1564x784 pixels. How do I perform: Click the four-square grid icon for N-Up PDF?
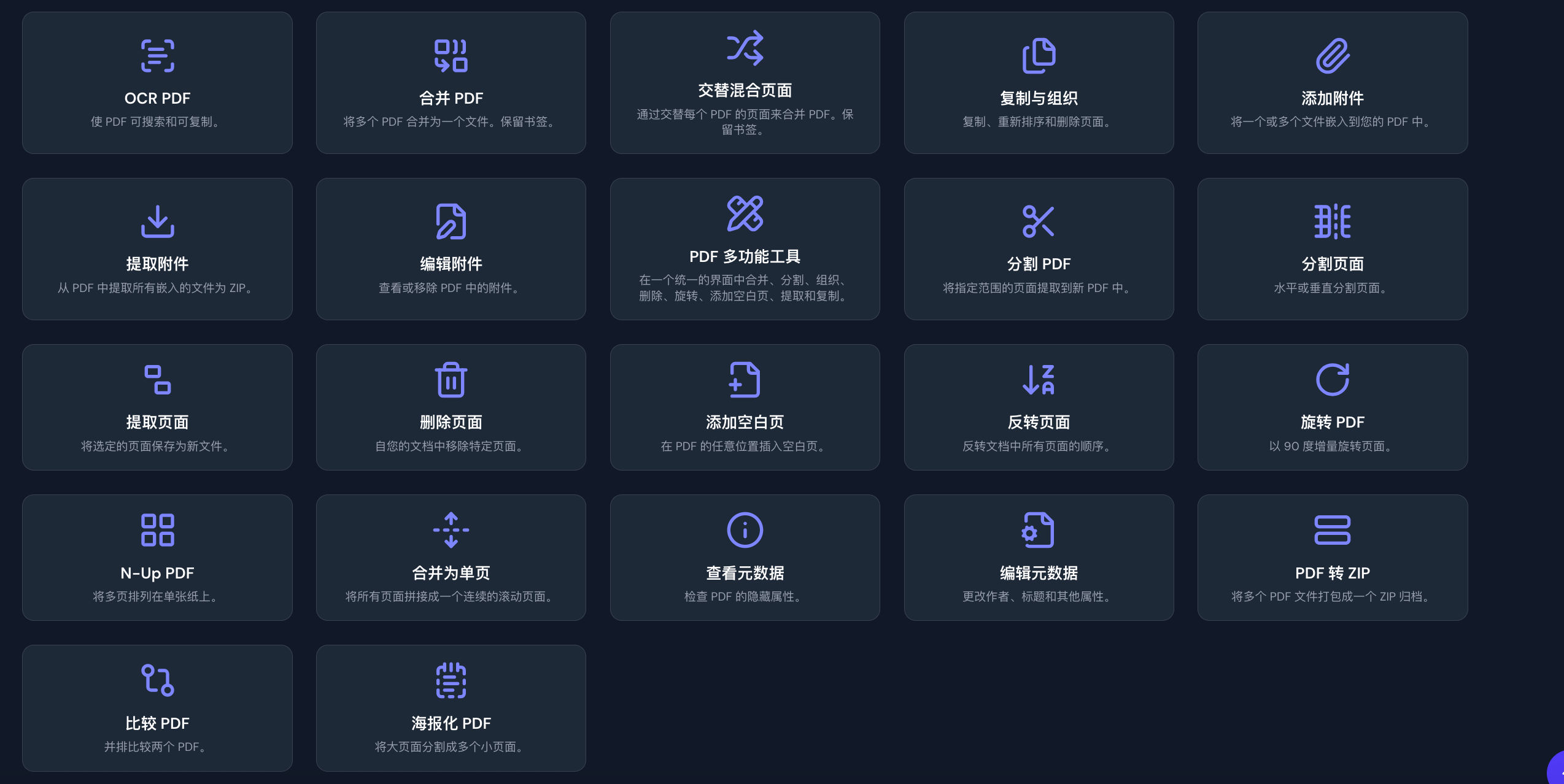pyautogui.click(x=157, y=530)
